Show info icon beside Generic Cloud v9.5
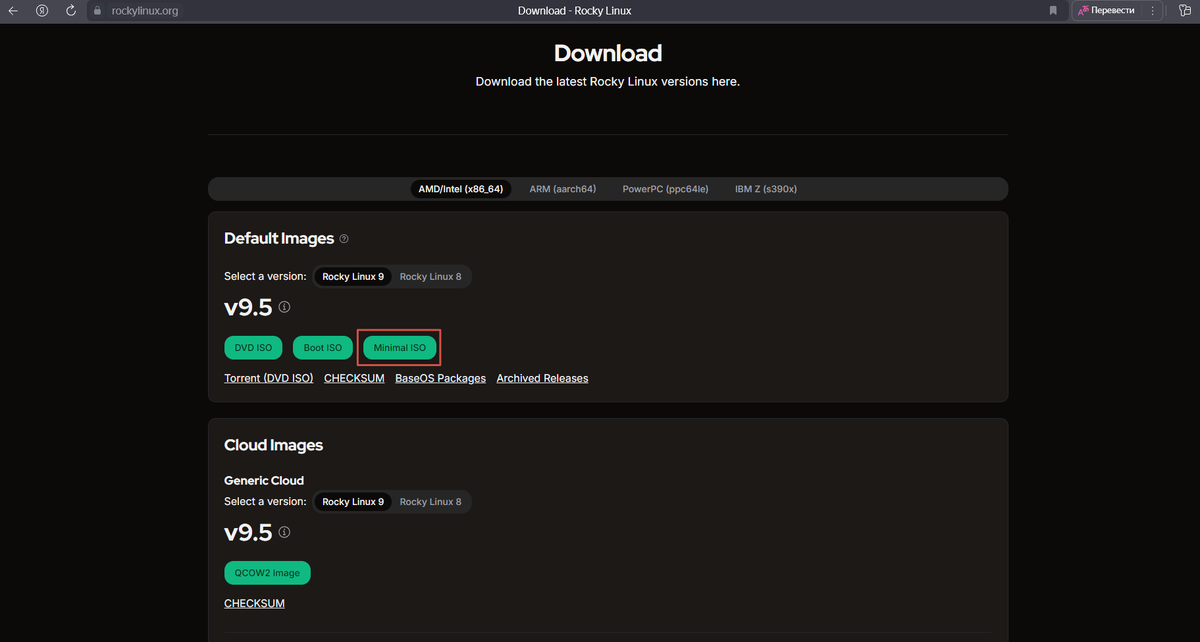The width and height of the screenshot is (1200, 642). pos(284,532)
